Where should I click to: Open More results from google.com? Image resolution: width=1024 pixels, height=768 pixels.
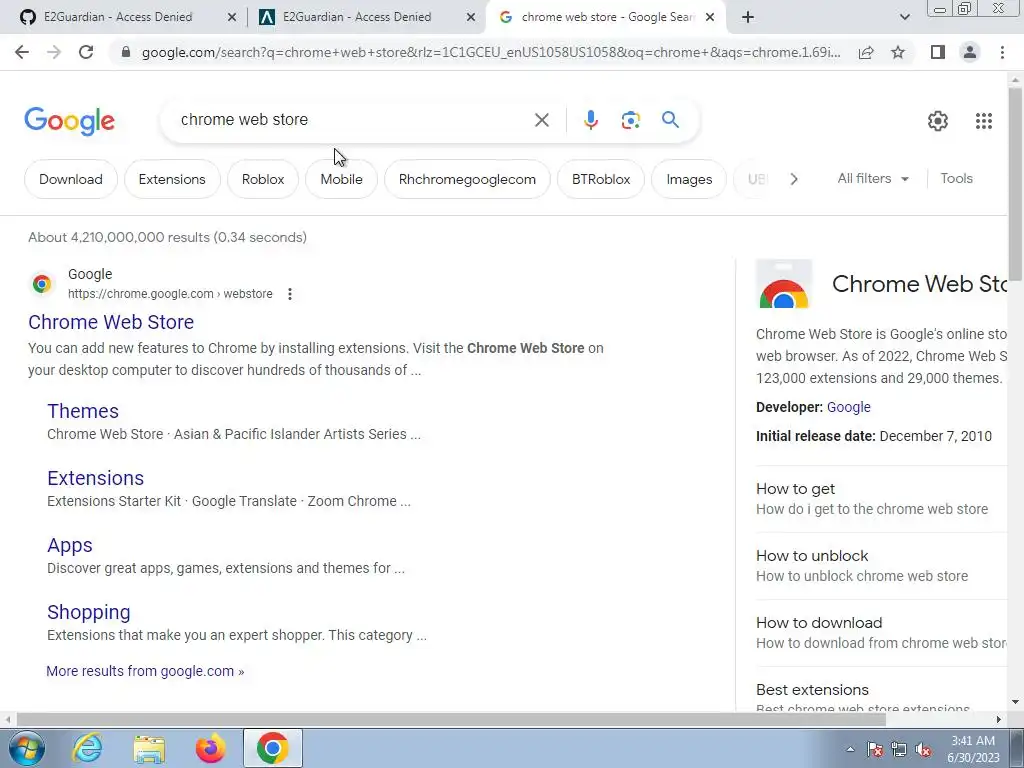click(145, 671)
